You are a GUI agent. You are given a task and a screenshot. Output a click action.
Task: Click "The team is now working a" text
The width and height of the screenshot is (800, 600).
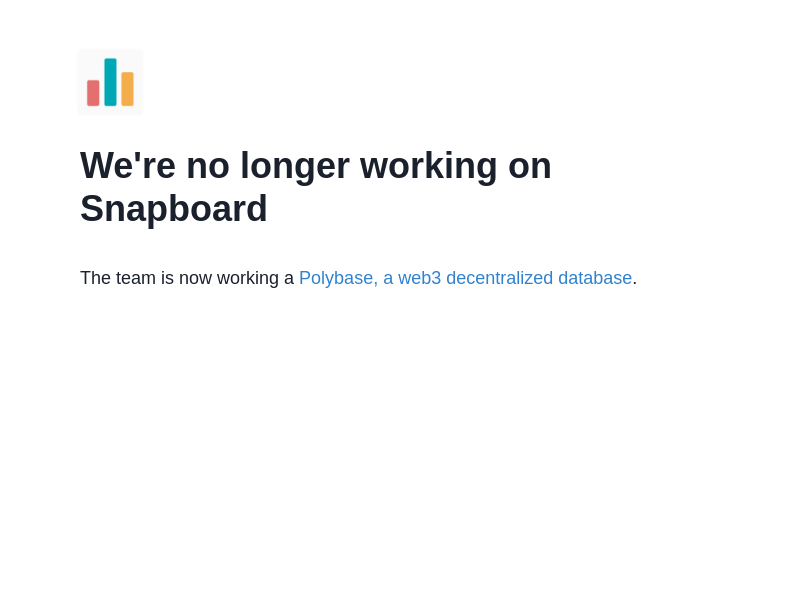tap(187, 278)
